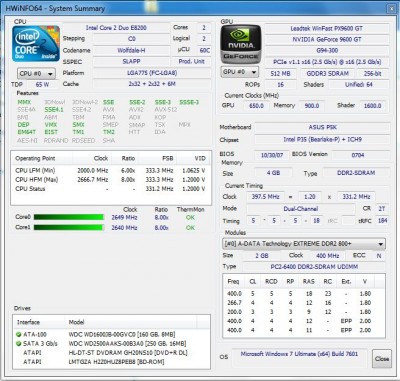Viewport: 400px width, 381px height.
Task: Click the NVIDIA GeForce logo
Action: [x=241, y=44]
